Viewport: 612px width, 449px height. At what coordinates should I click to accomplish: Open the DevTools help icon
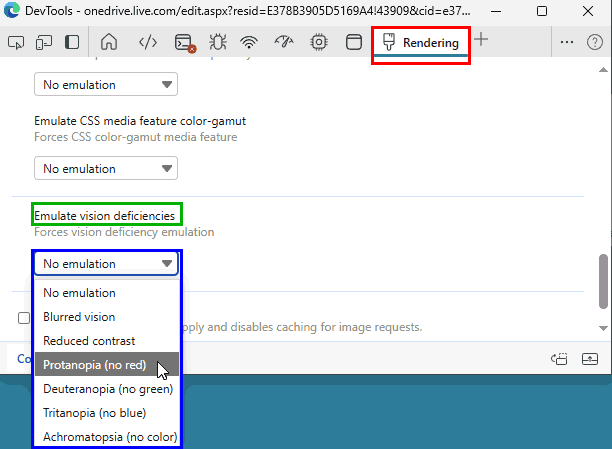click(594, 42)
